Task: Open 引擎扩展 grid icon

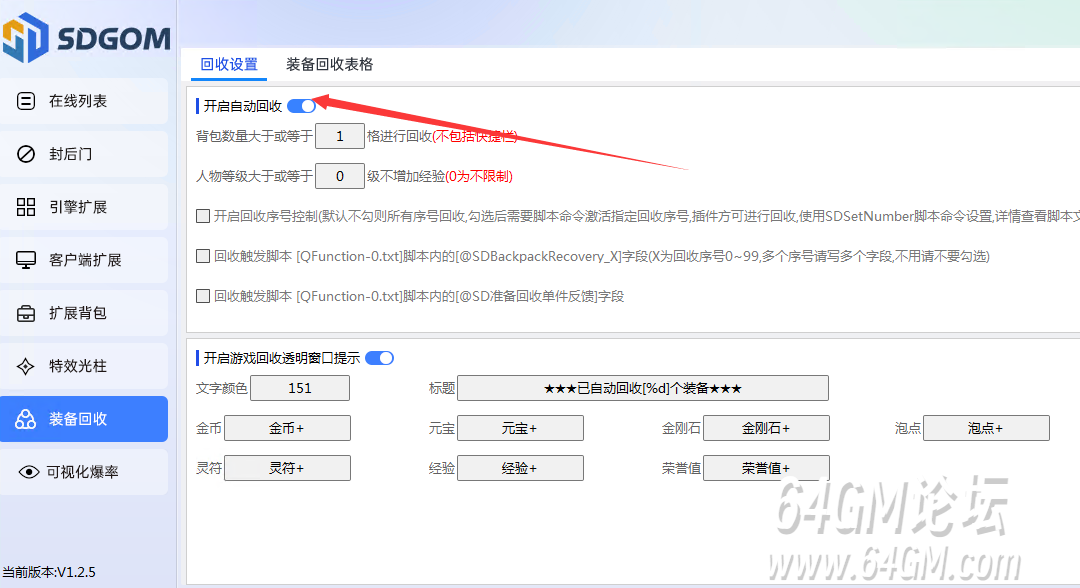Action: 27,207
